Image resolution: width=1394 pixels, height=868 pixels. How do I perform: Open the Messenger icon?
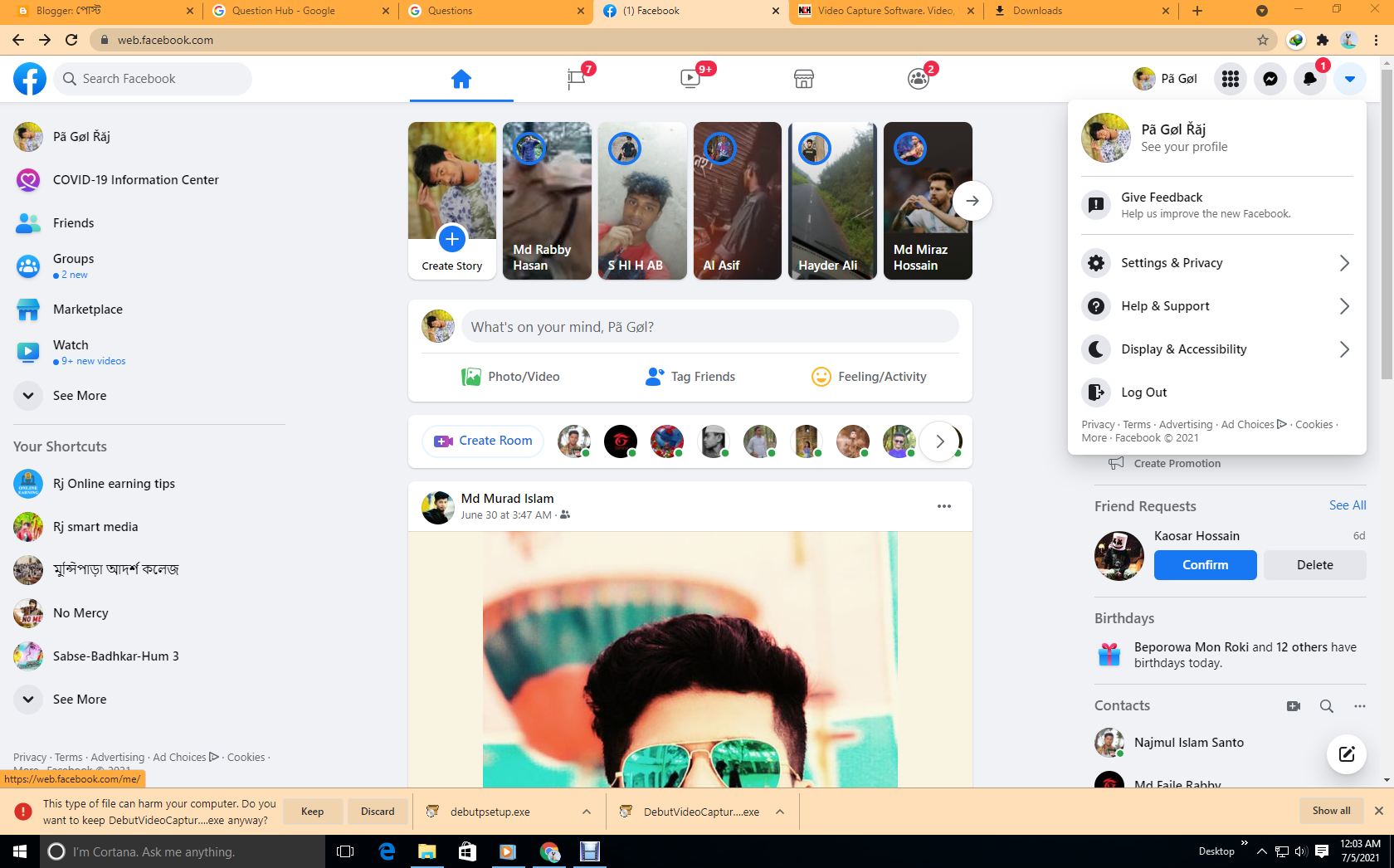coord(1270,79)
